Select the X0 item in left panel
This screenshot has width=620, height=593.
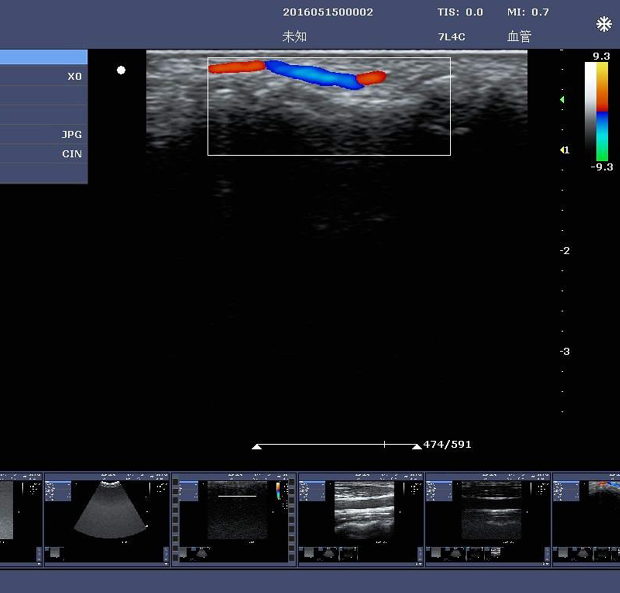(x=43, y=76)
